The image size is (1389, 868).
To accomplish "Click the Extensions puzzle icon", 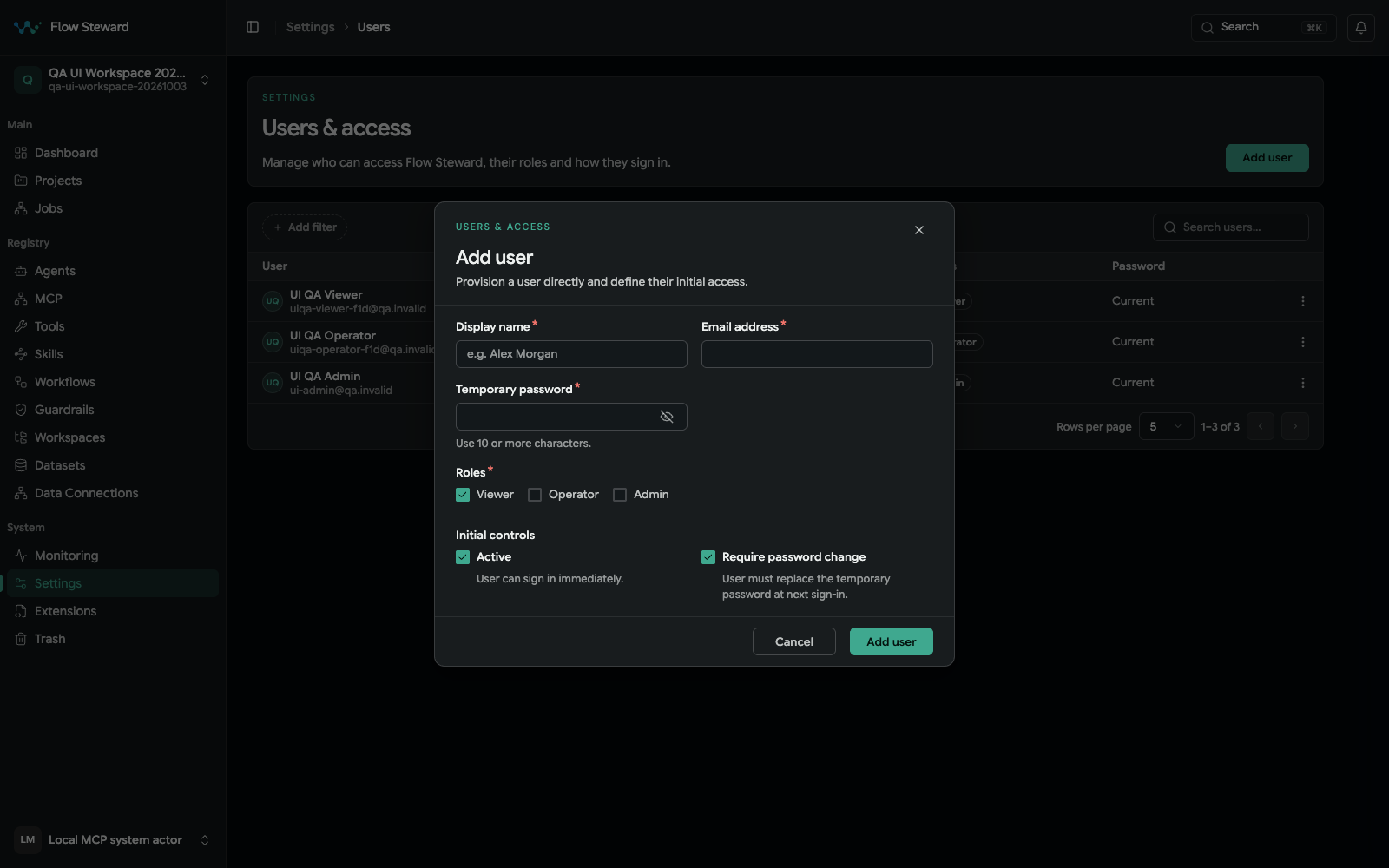I will coord(21,611).
